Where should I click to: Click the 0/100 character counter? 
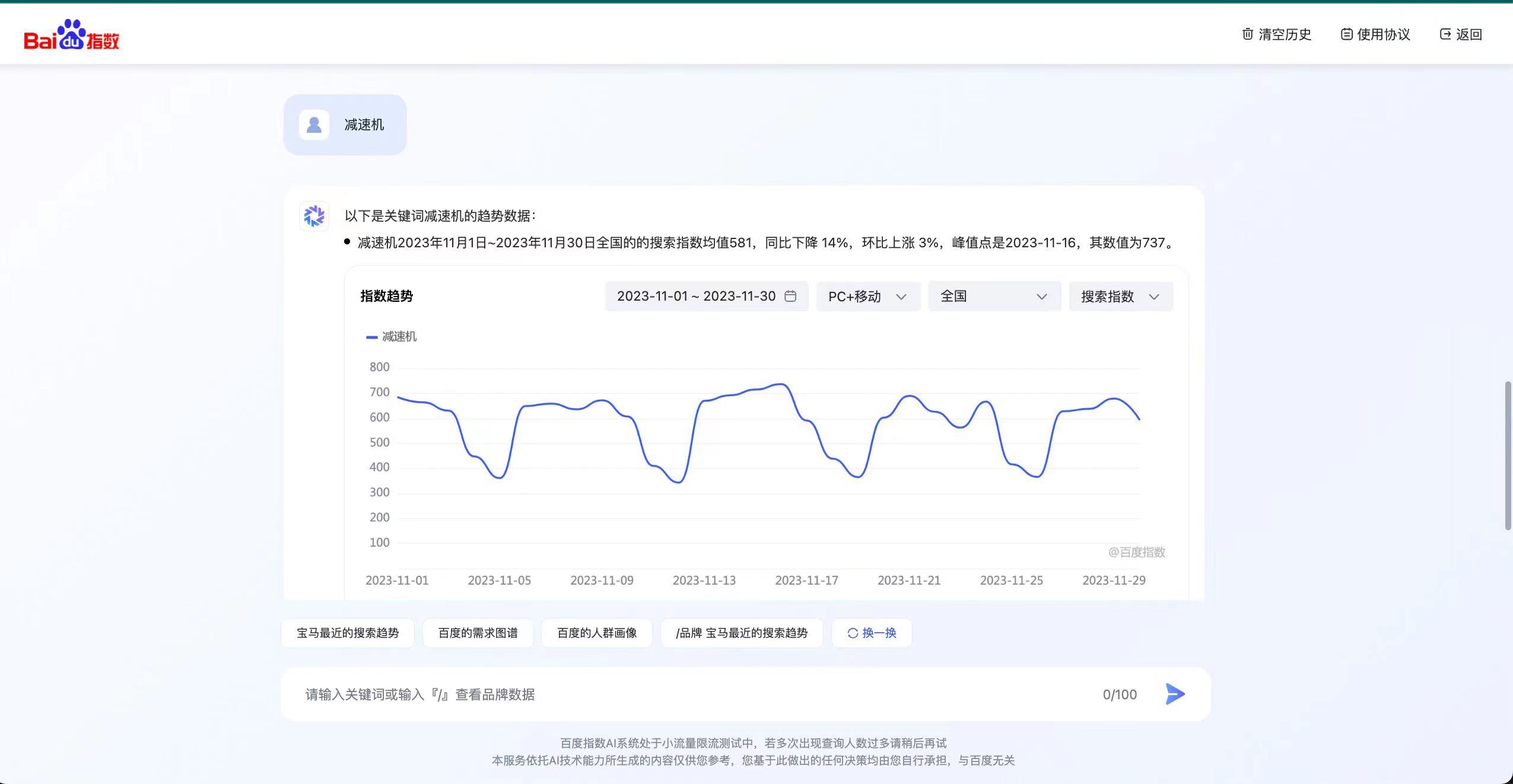pyautogui.click(x=1120, y=694)
